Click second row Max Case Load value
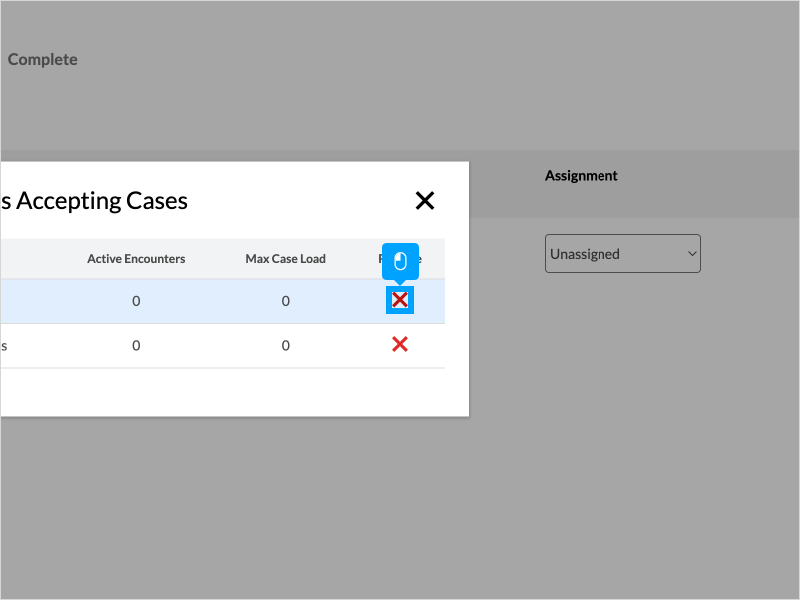The height and width of the screenshot is (600, 800). [x=285, y=346]
